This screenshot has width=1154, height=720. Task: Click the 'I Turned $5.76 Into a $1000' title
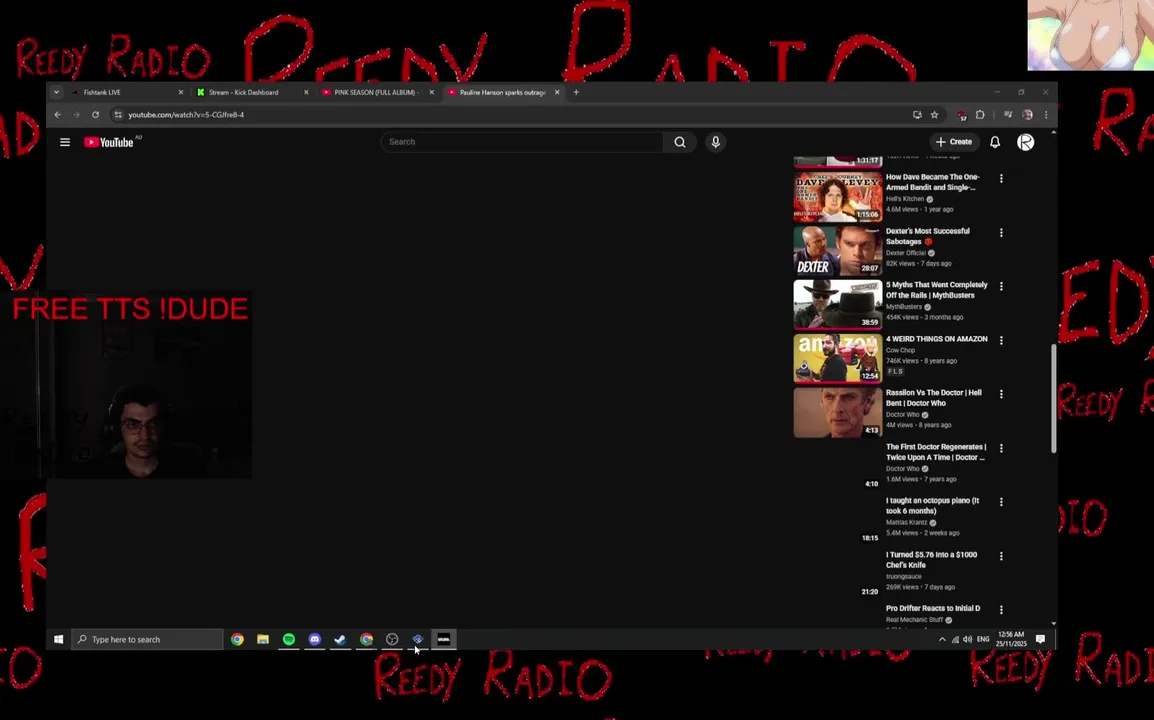(x=931, y=560)
